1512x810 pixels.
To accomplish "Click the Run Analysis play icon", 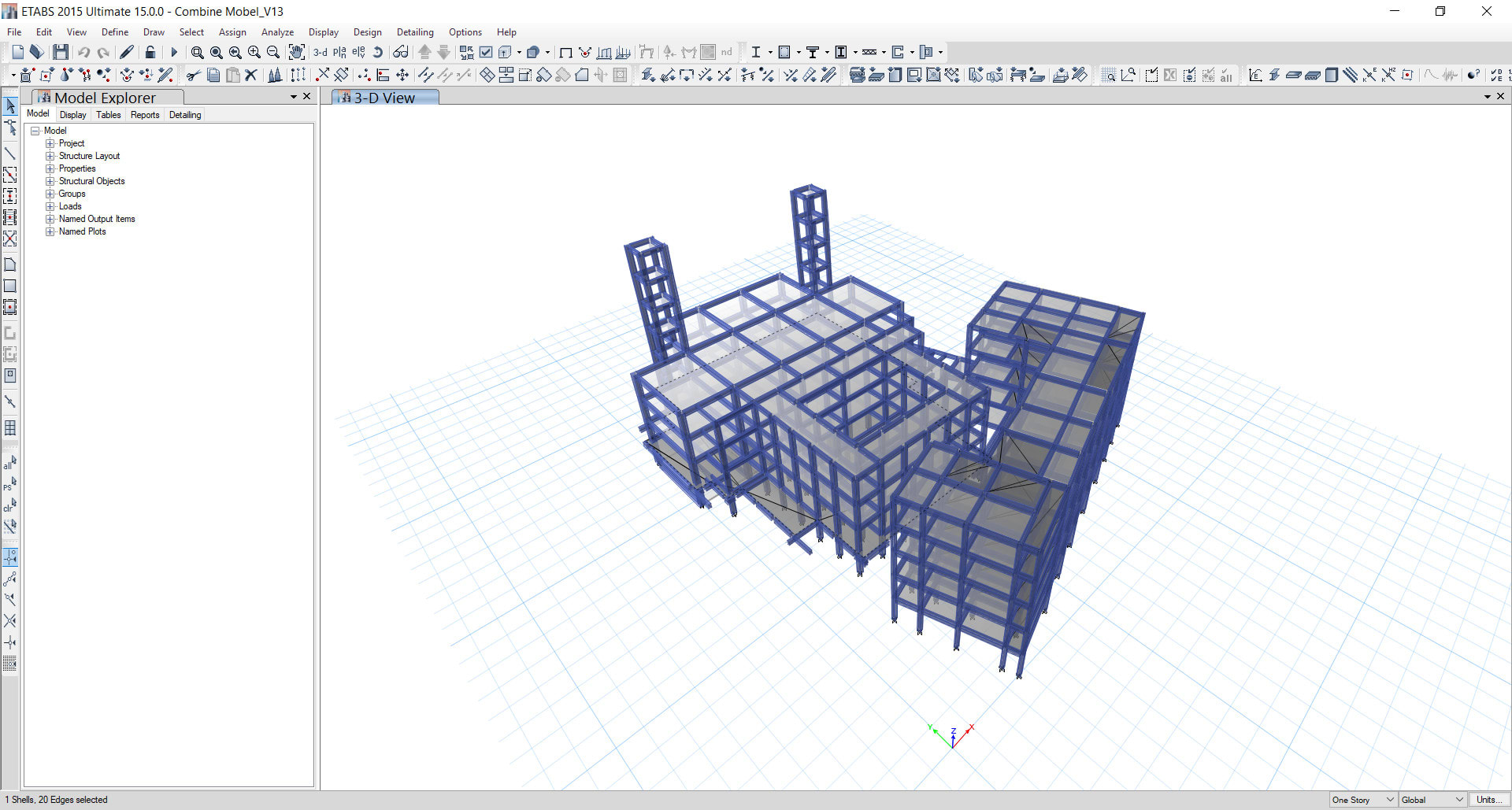I will 174,52.
